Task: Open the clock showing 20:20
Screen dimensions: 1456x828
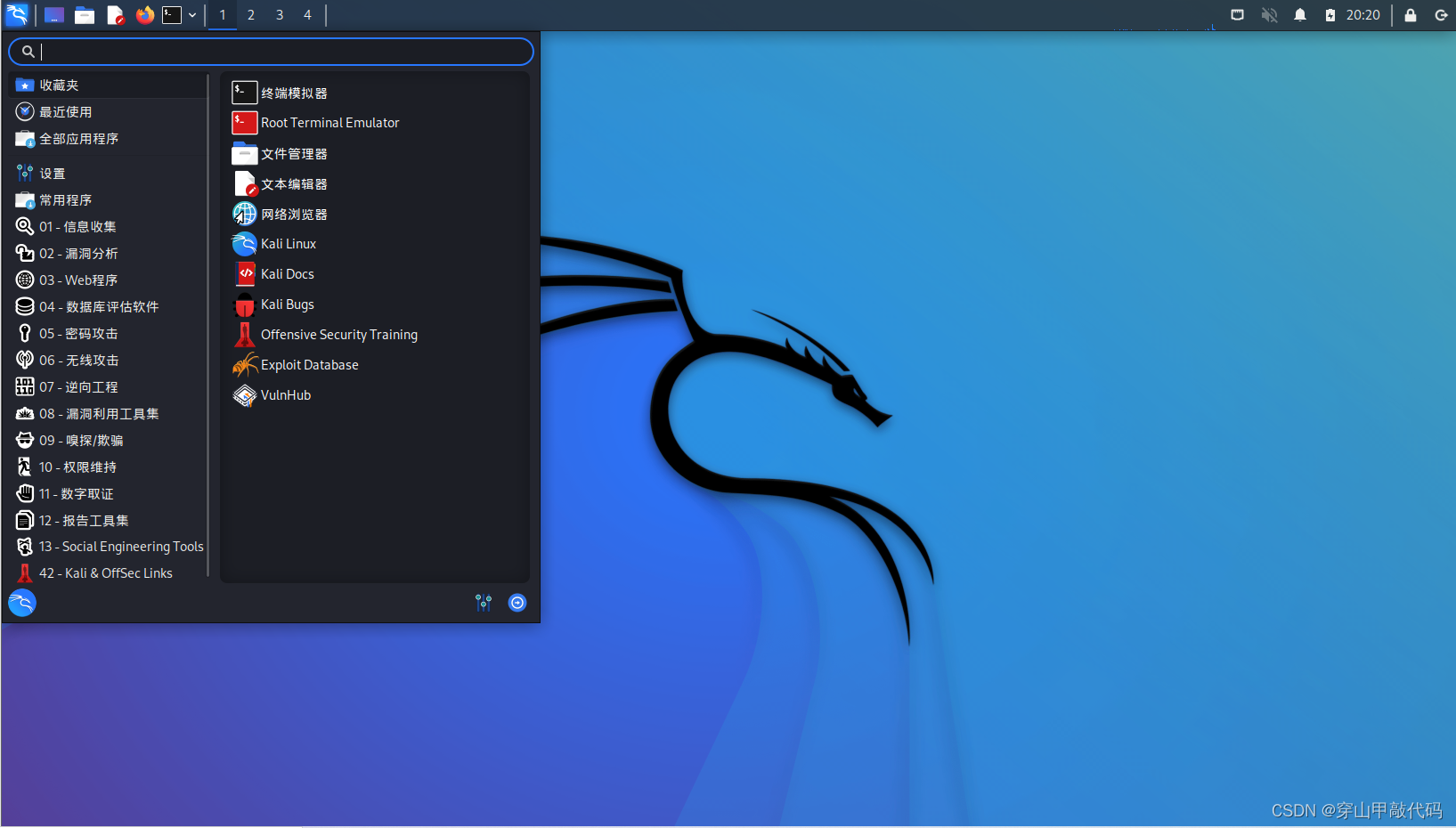Action: pyautogui.click(x=1363, y=15)
